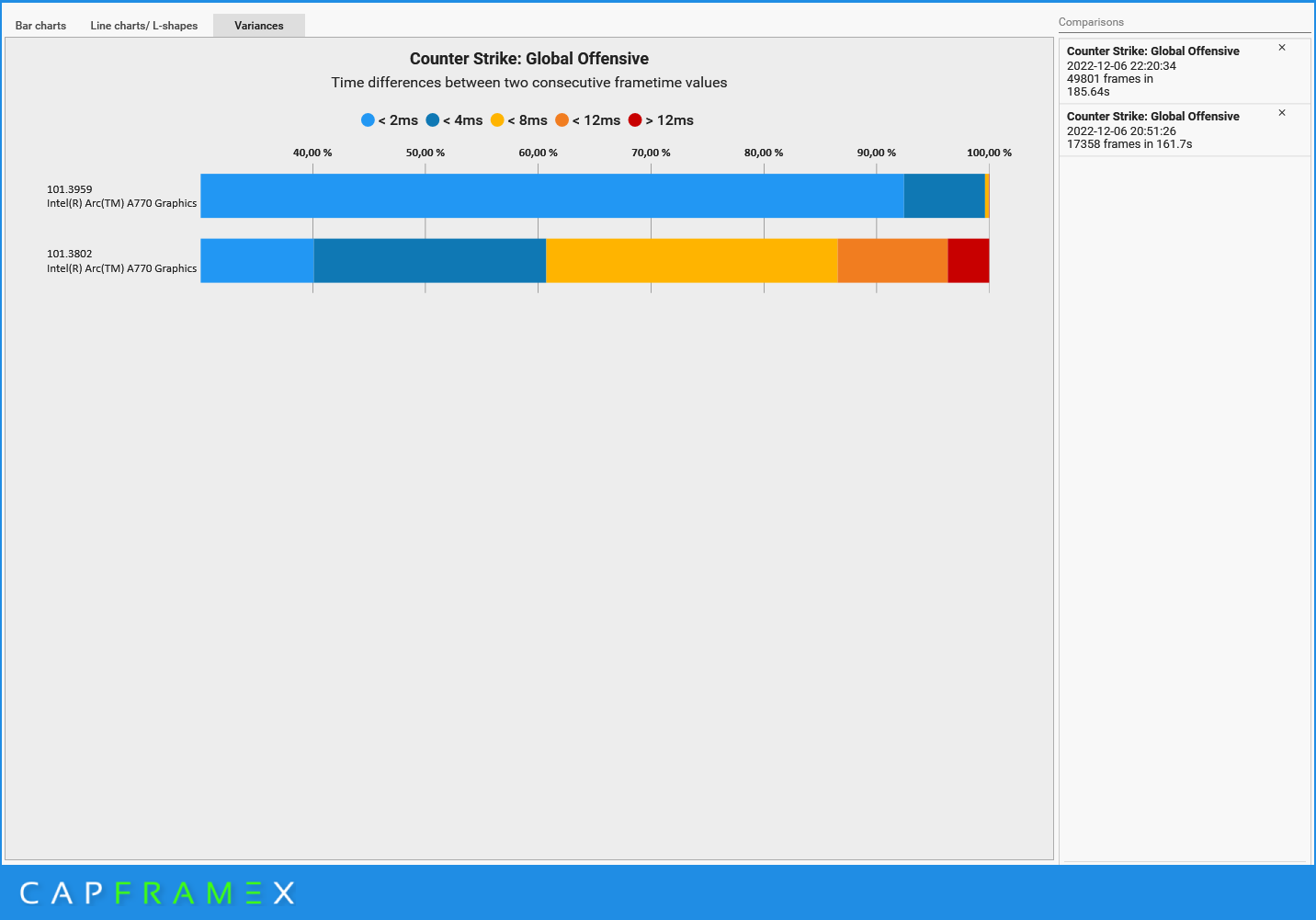Image resolution: width=1316 pixels, height=920 pixels.
Task: Click the chart title Counter Strike: Global Offensive
Action: [x=529, y=59]
